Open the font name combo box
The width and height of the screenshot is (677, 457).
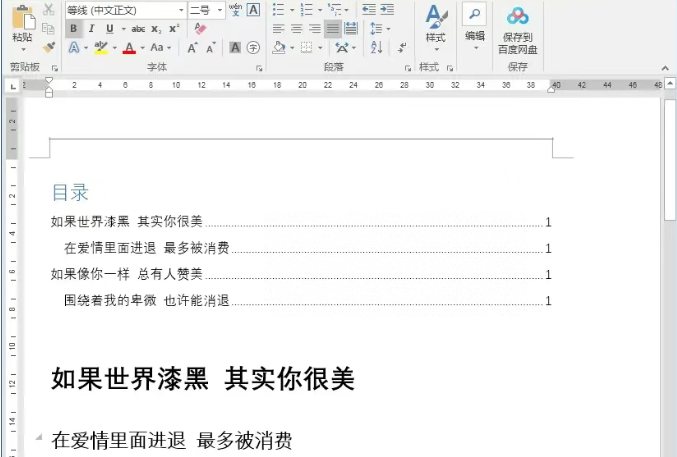click(x=126, y=10)
